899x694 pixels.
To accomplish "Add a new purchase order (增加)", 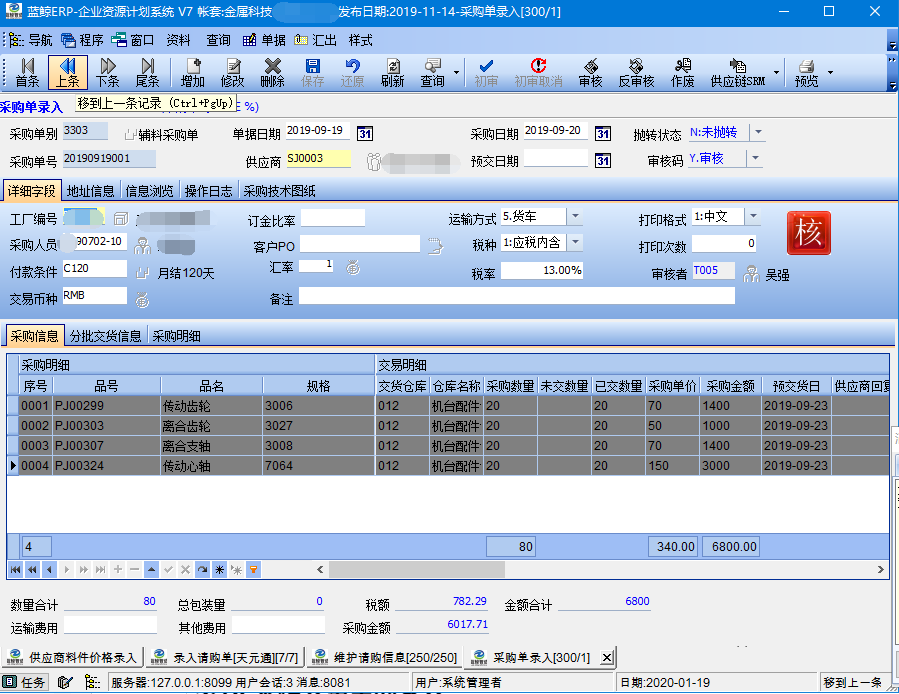I will tap(193, 72).
